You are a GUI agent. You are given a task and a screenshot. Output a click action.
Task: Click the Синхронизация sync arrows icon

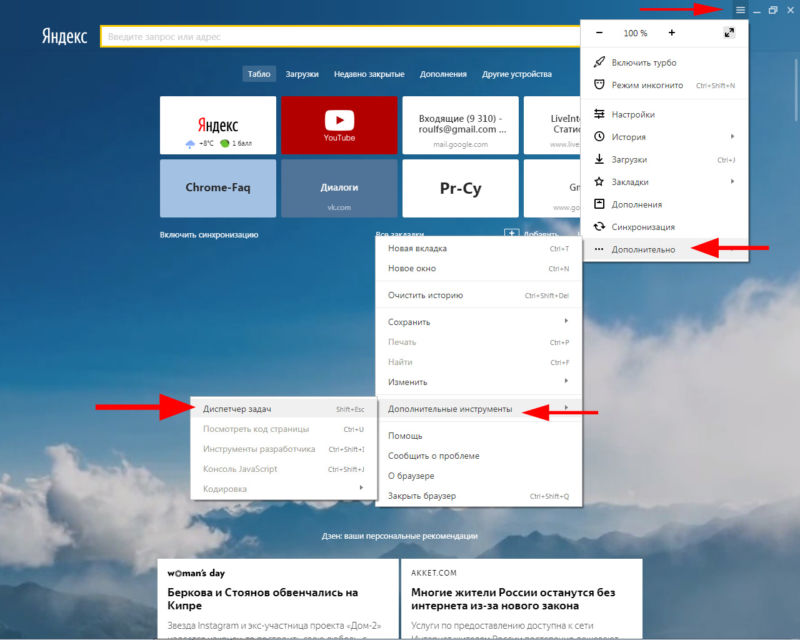coord(599,227)
